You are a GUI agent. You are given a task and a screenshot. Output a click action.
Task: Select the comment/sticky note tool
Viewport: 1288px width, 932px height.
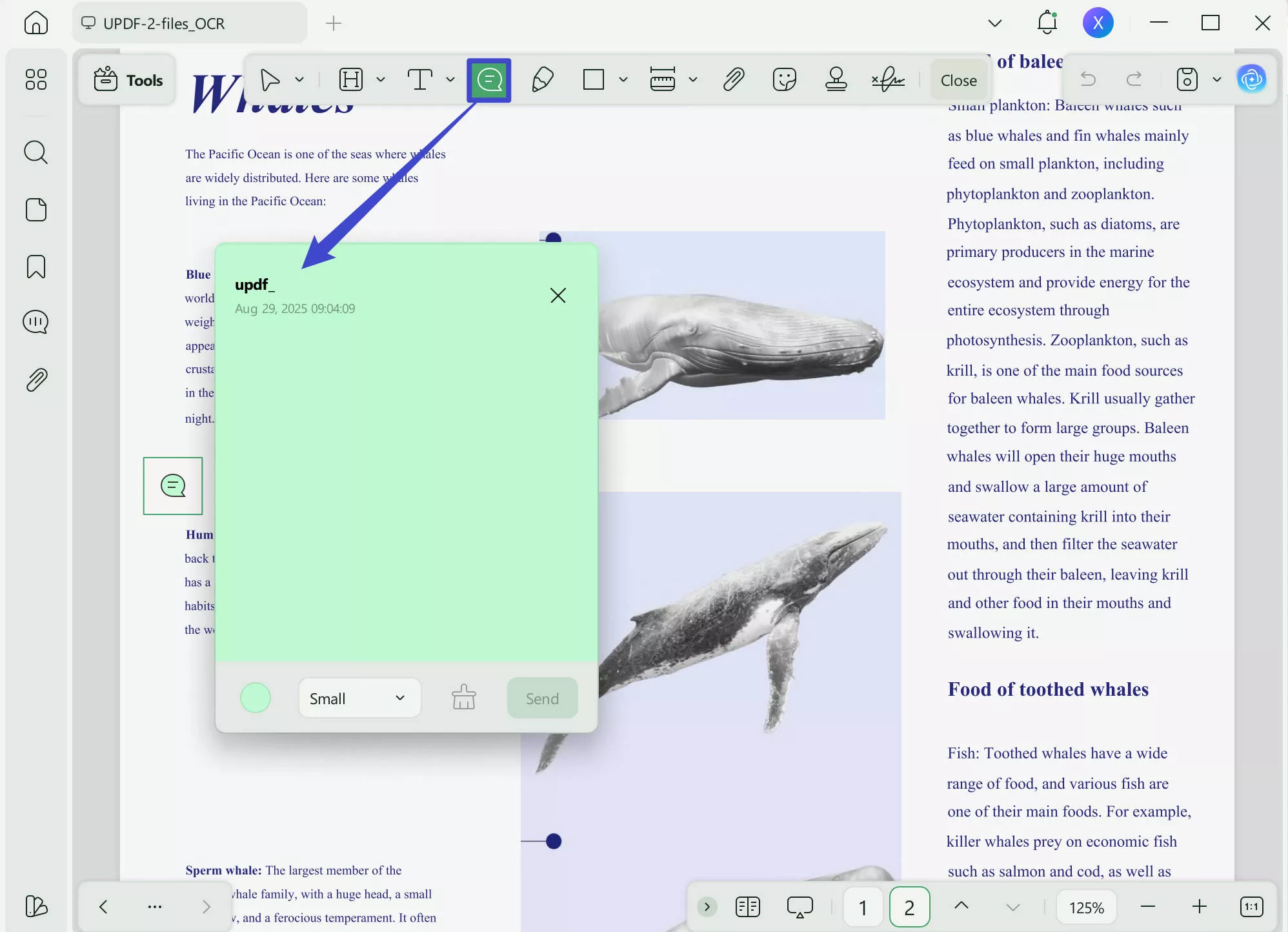tap(488, 79)
